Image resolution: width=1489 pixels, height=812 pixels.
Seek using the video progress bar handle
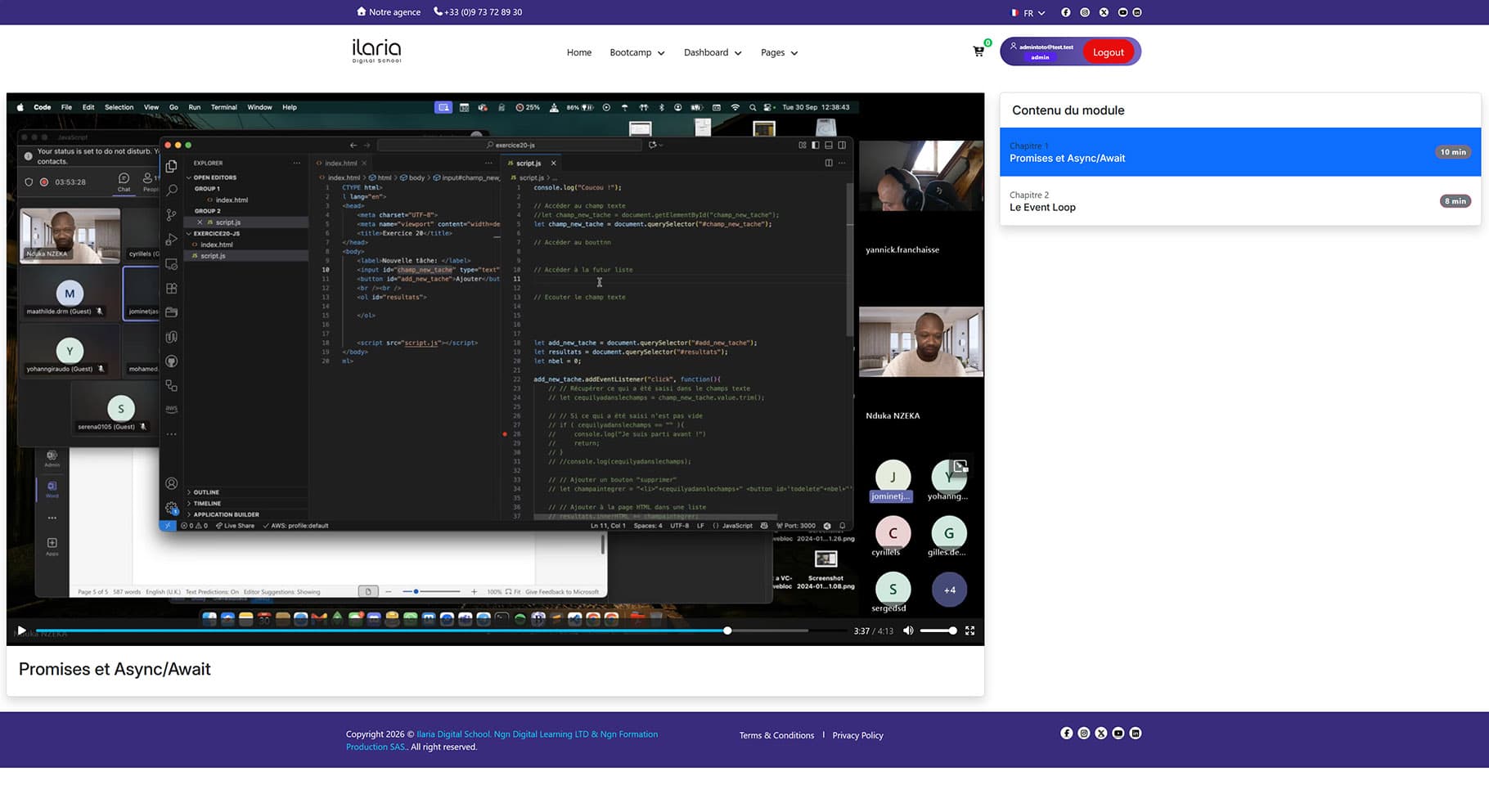pyautogui.click(x=727, y=630)
